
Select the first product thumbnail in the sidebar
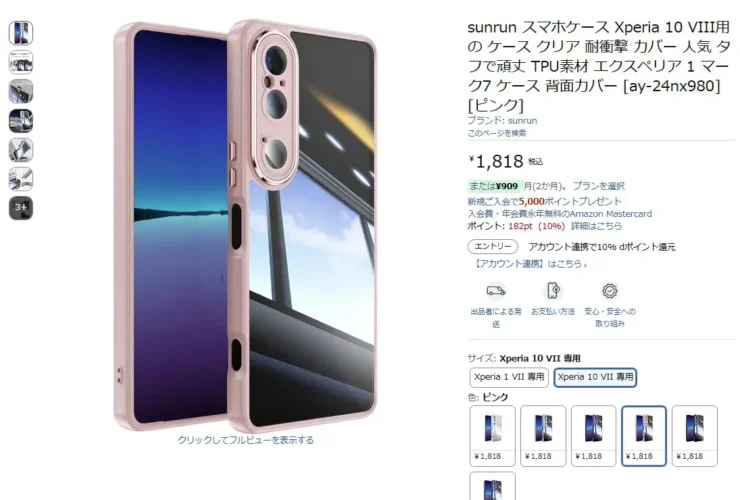(x=21, y=33)
